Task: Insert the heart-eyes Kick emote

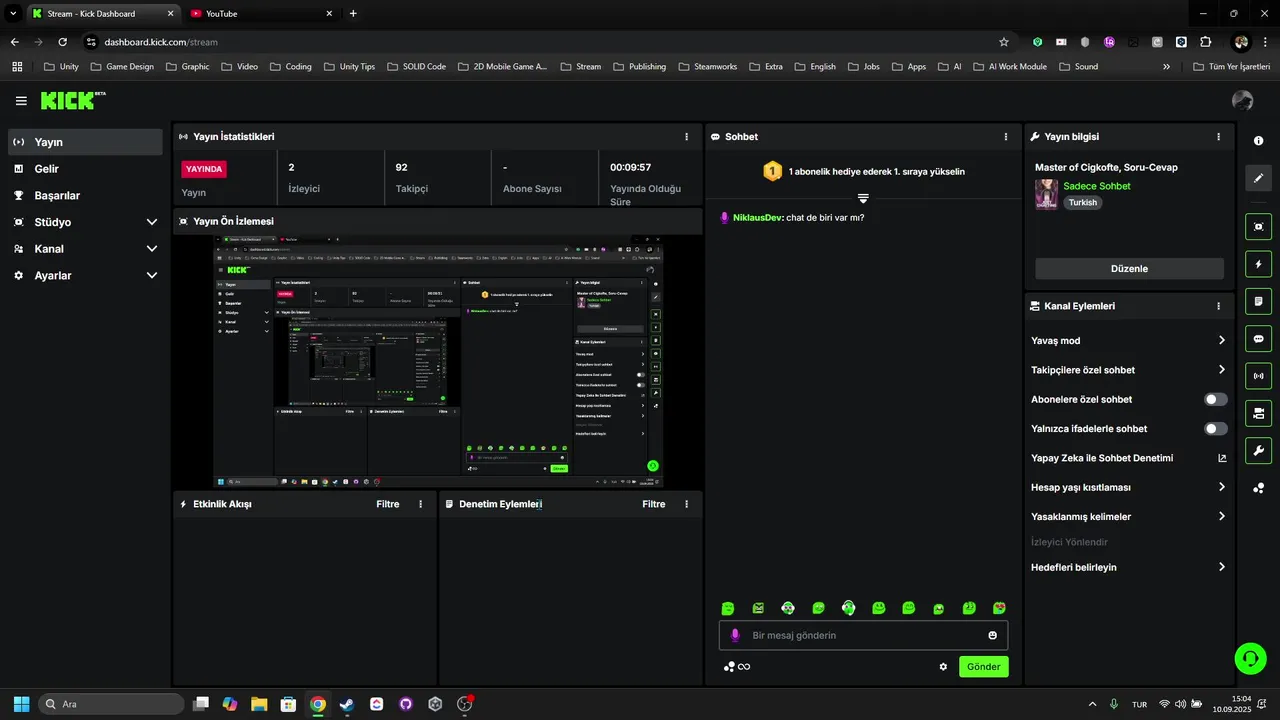Action: pyautogui.click(x=999, y=608)
